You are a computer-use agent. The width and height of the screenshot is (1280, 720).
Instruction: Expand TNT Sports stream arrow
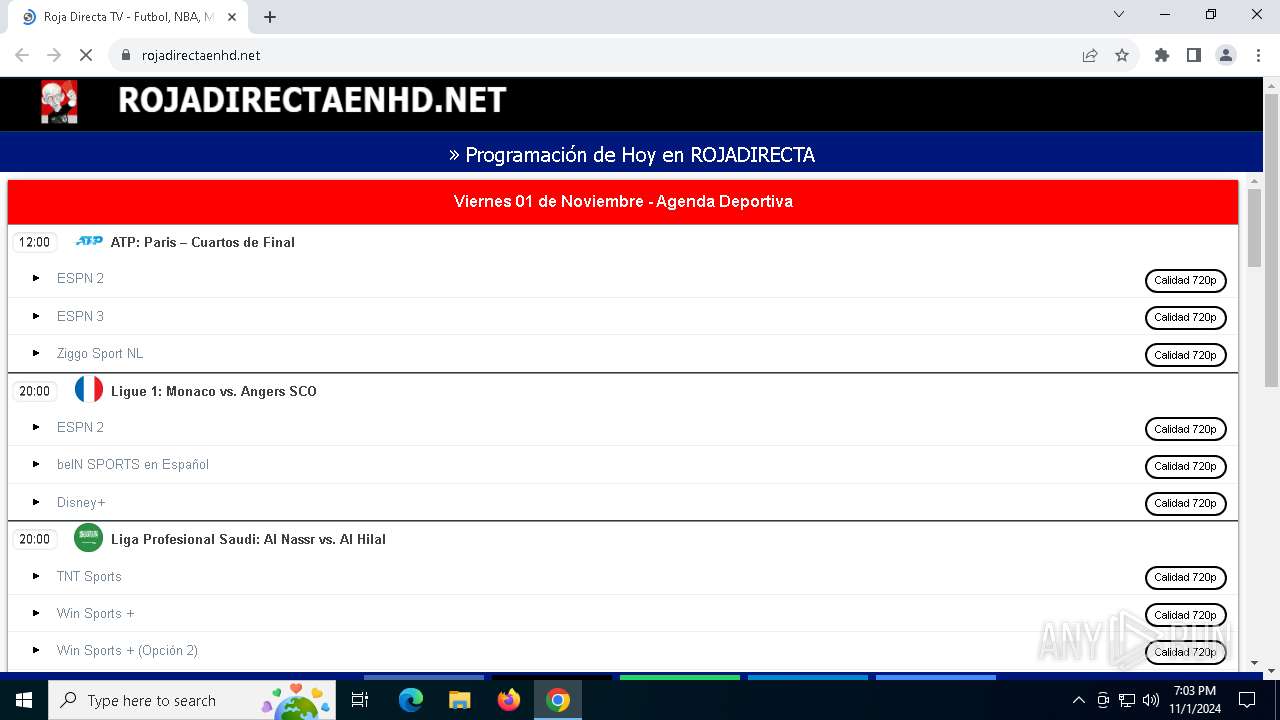click(36, 576)
